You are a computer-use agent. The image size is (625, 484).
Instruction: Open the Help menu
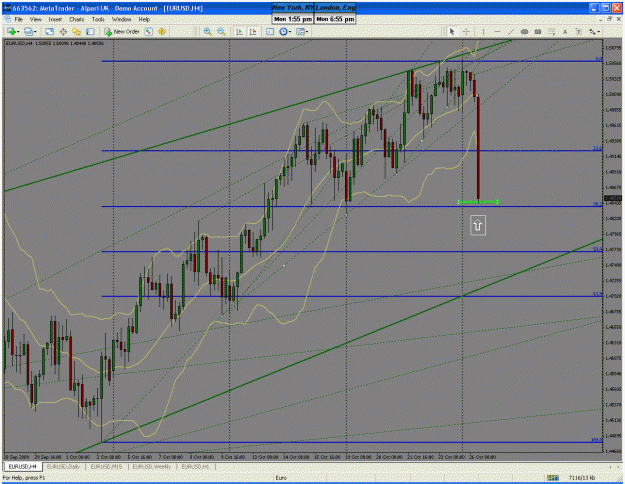pos(144,19)
